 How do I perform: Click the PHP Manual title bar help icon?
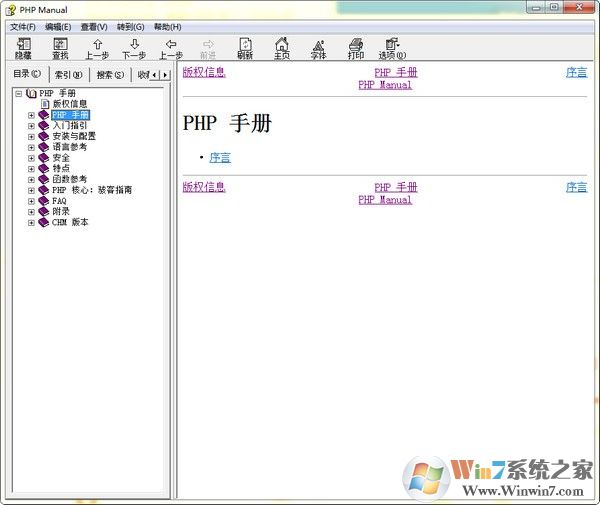coord(11,10)
